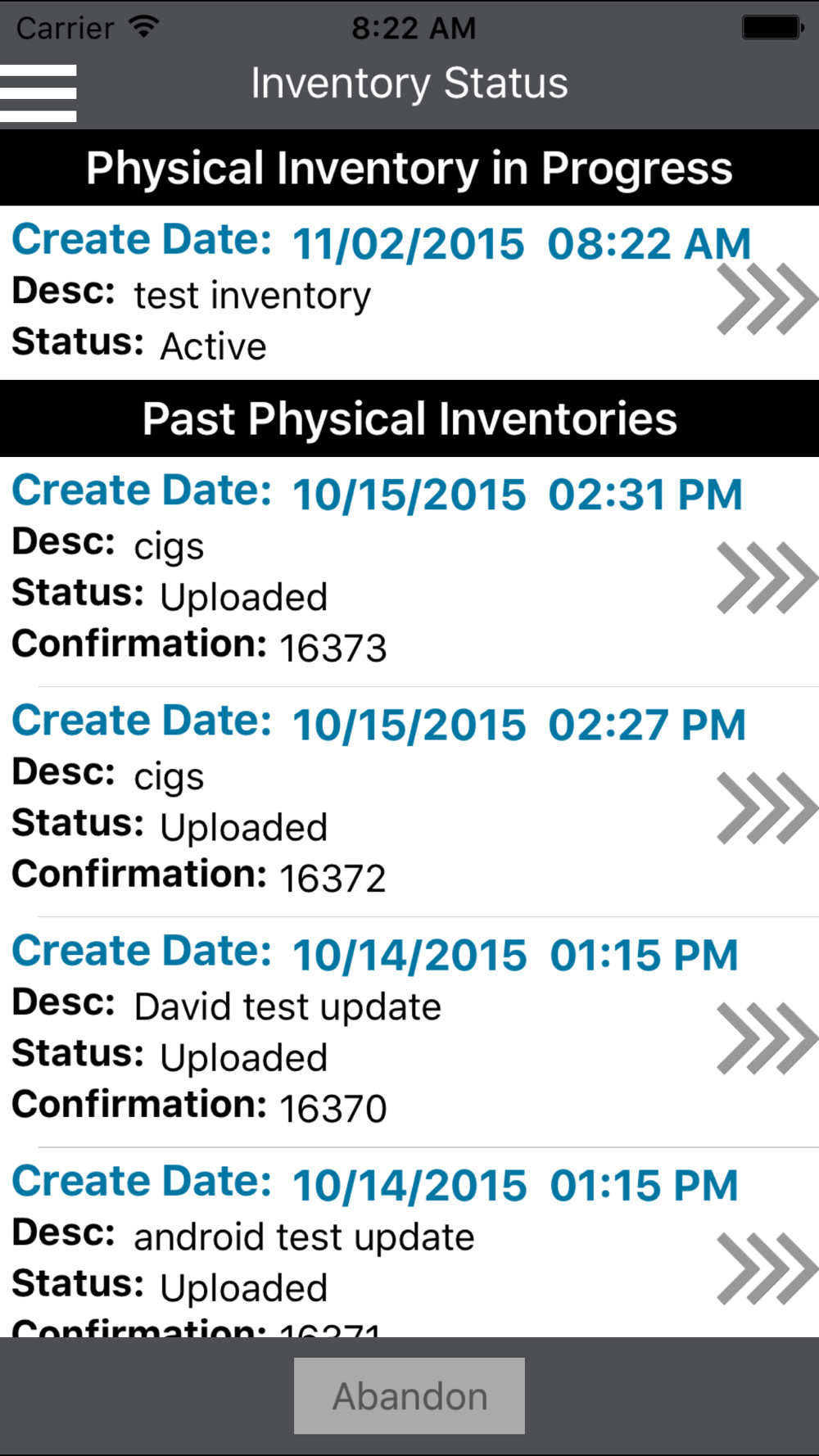
Task: Open android test update via chevron arrows
Action: coord(767,1268)
